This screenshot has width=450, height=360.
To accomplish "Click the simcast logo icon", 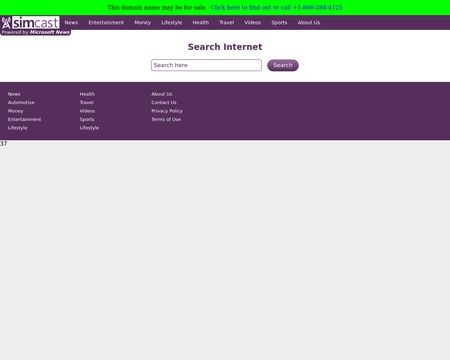I will (x=30, y=23).
